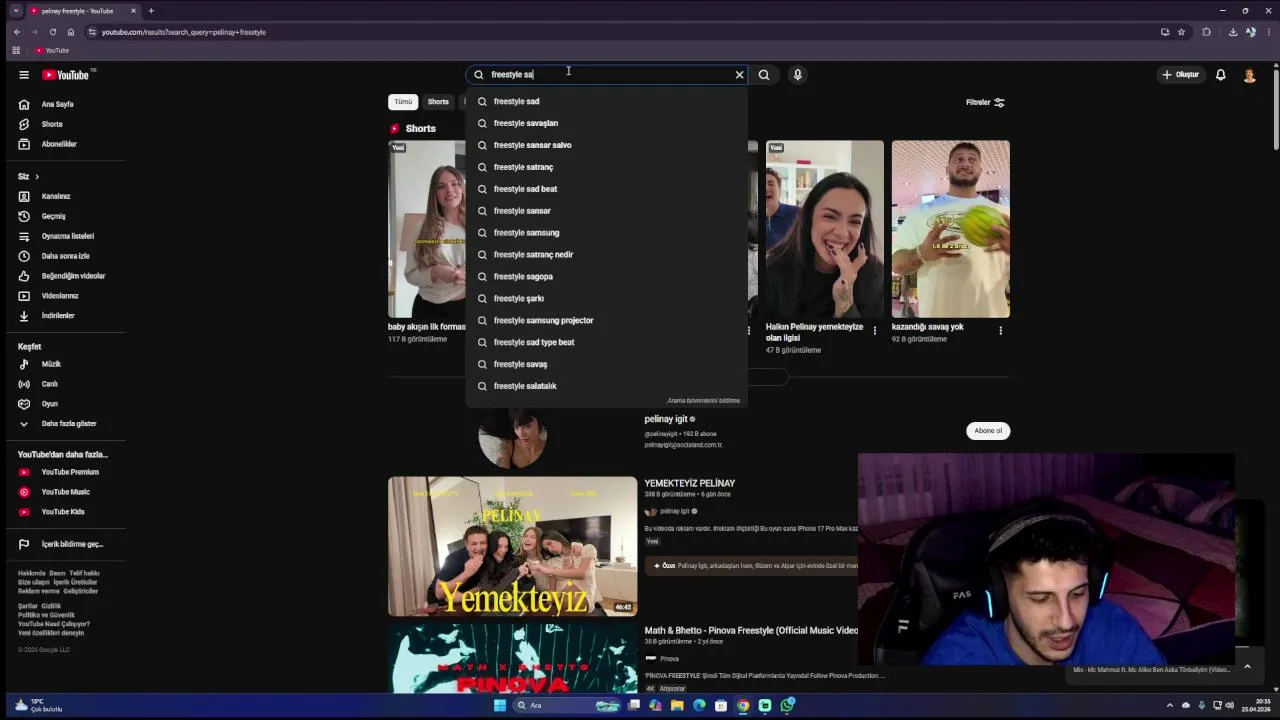
Task: Choose suggestion freestyle samsung
Action: (606, 233)
